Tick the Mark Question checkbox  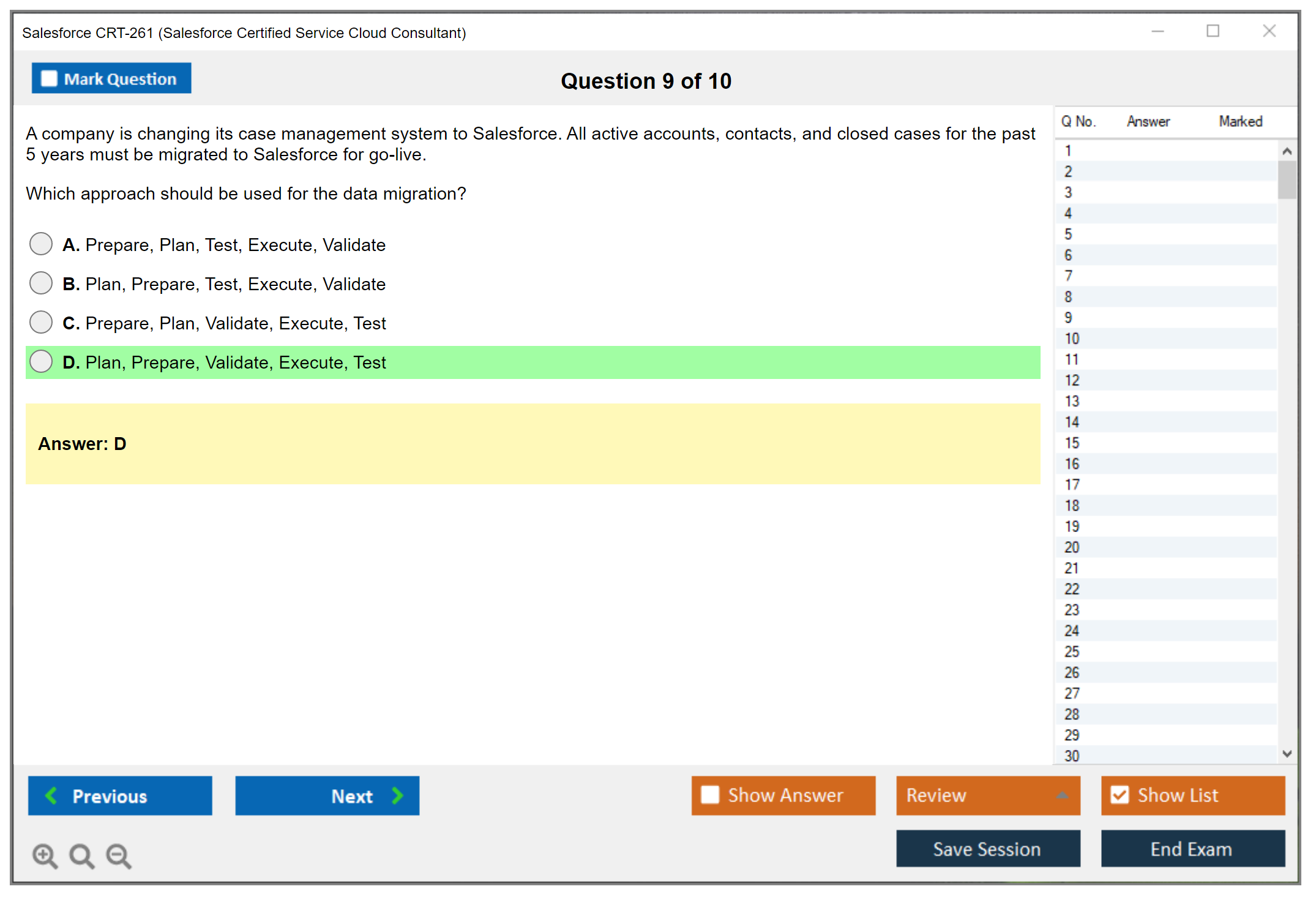pyautogui.click(x=49, y=78)
